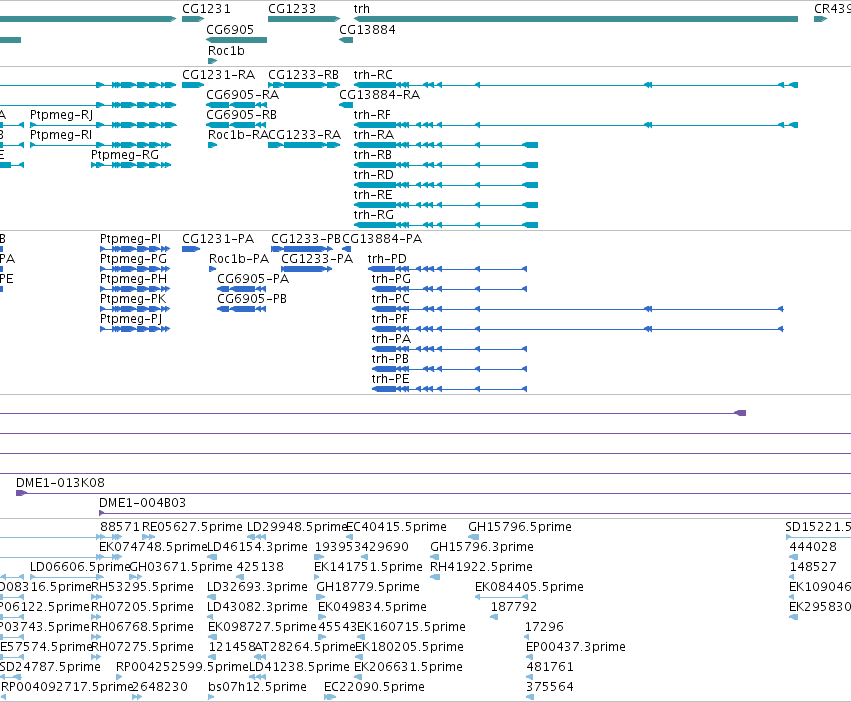Viewport: 851px width, 702px height.
Task: Open the CG6905-RA transcript
Action: coord(243,94)
